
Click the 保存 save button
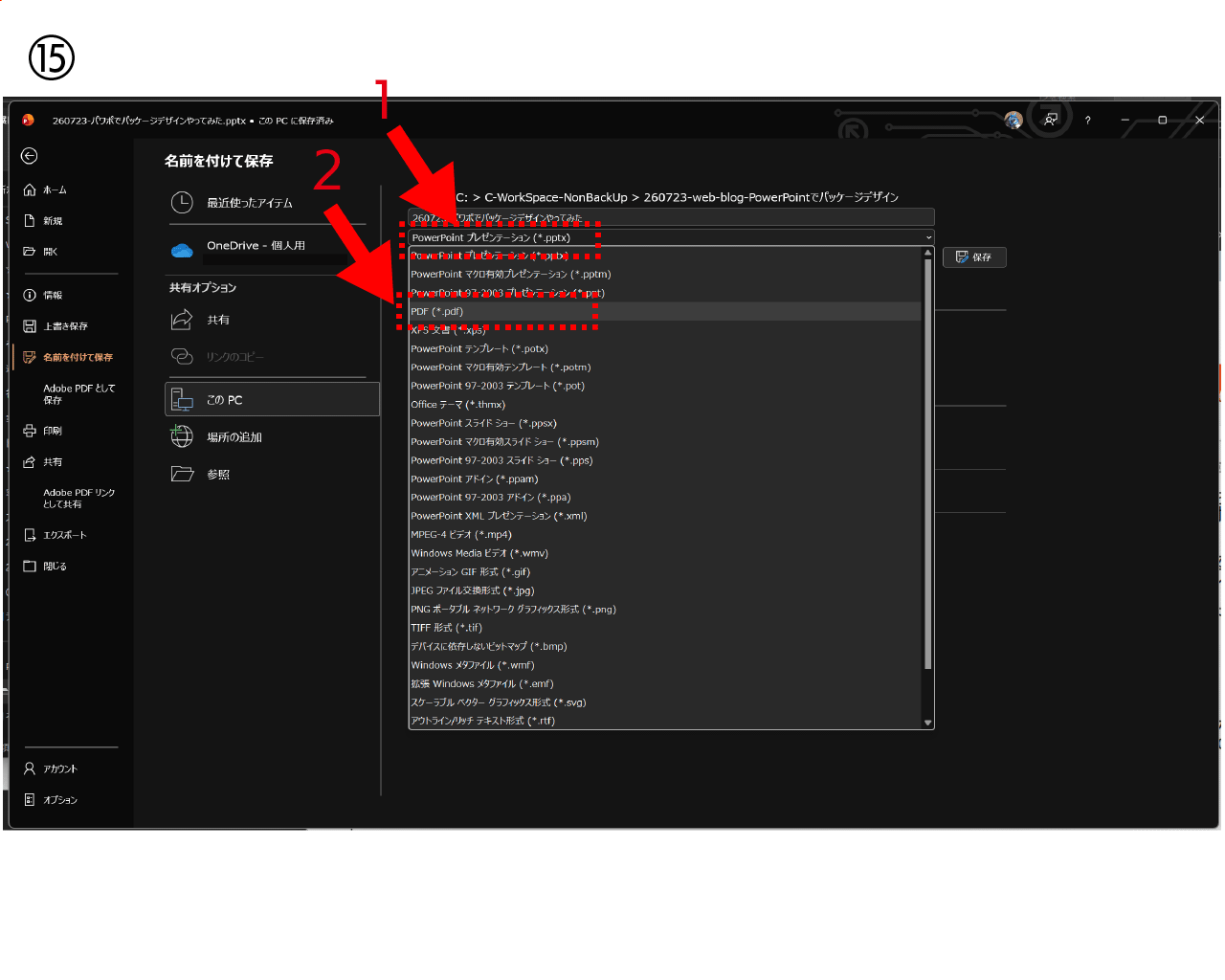(974, 257)
